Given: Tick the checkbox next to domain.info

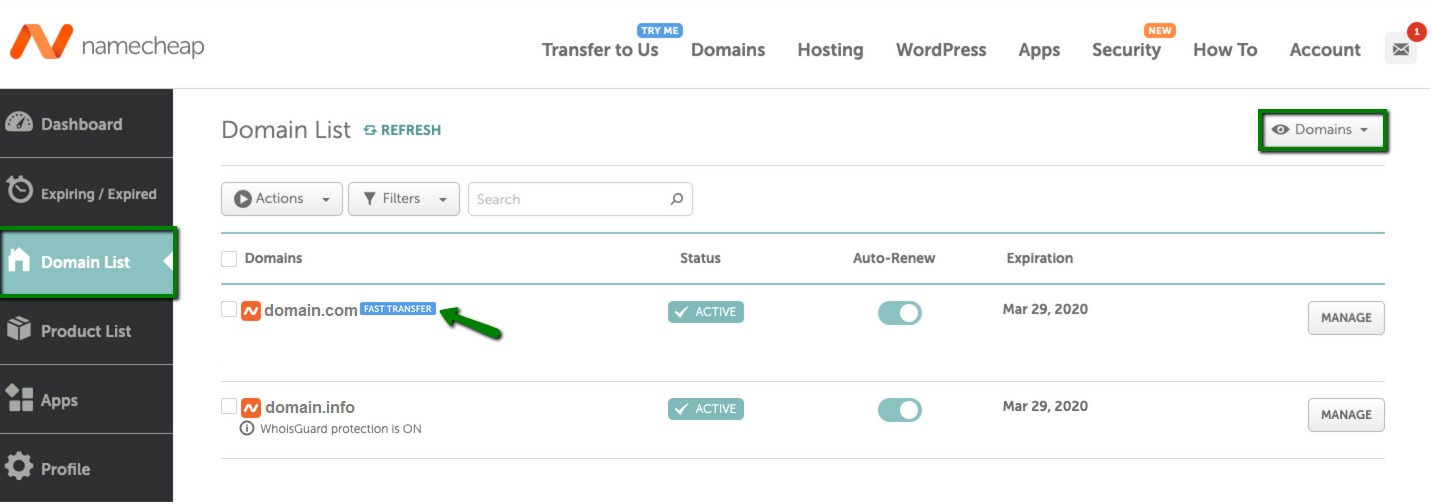Looking at the screenshot, I should (x=229, y=406).
